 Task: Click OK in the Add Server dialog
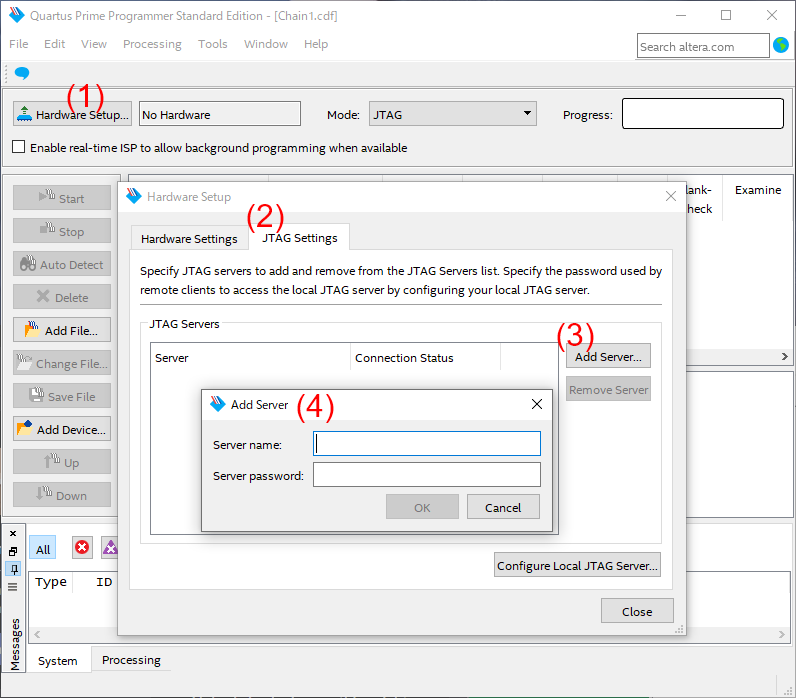point(422,507)
